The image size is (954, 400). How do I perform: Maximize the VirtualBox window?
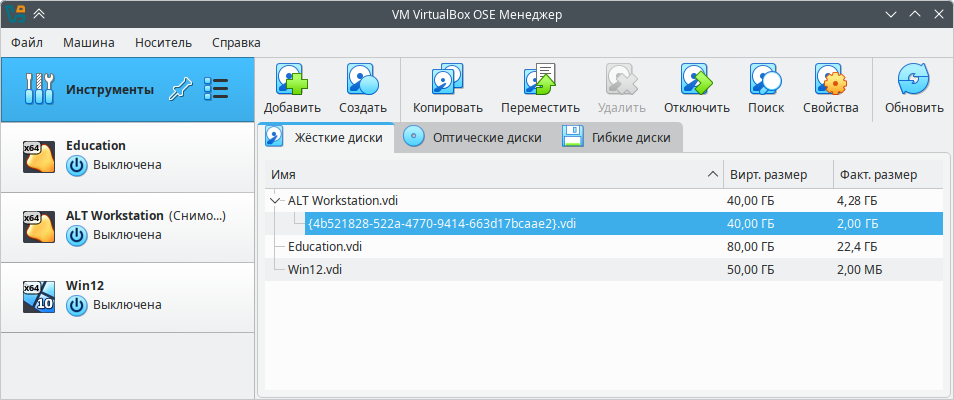coord(914,13)
